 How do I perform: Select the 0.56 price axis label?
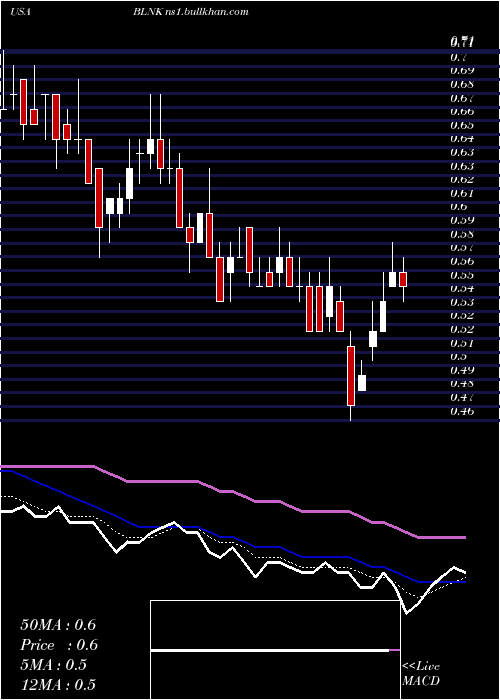(x=462, y=262)
